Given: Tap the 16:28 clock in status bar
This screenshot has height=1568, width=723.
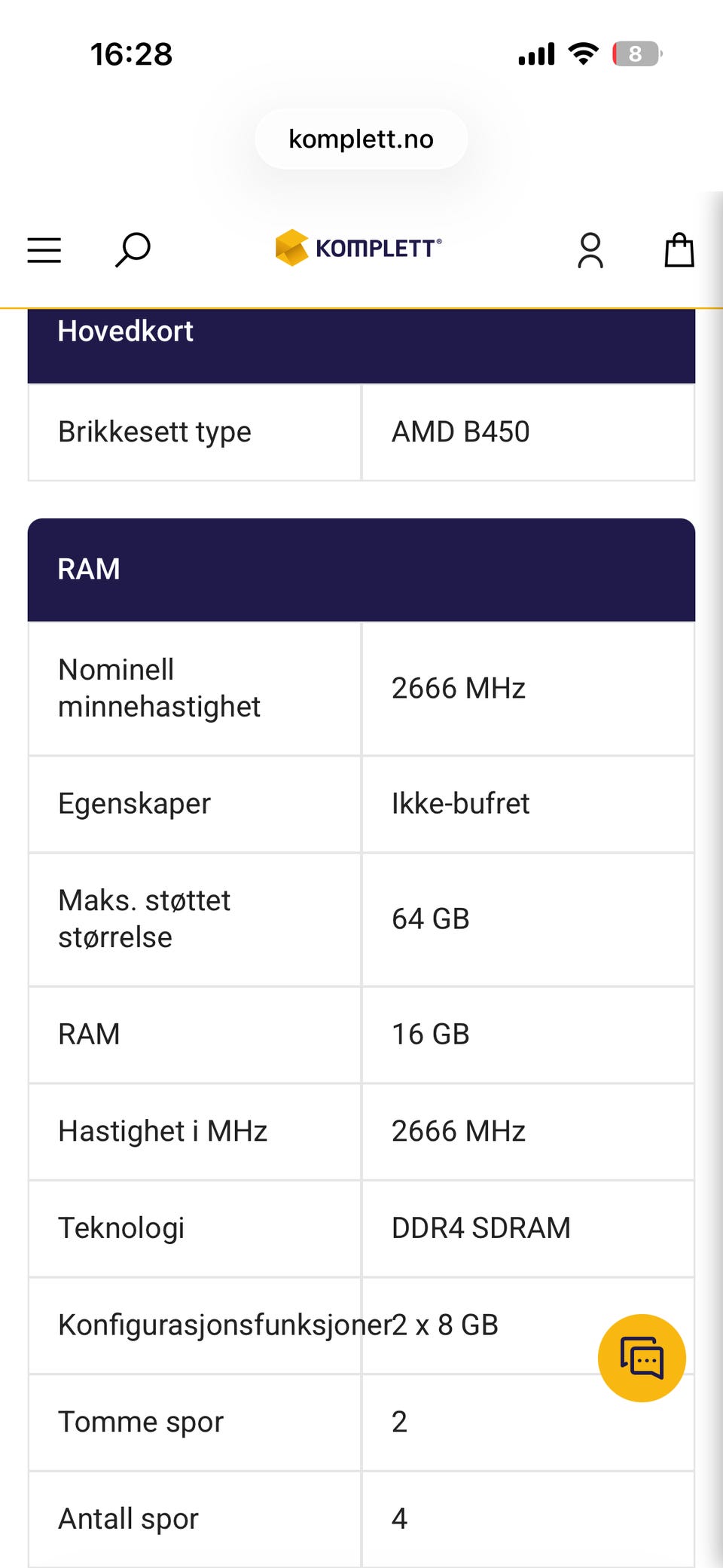Looking at the screenshot, I should [132, 54].
